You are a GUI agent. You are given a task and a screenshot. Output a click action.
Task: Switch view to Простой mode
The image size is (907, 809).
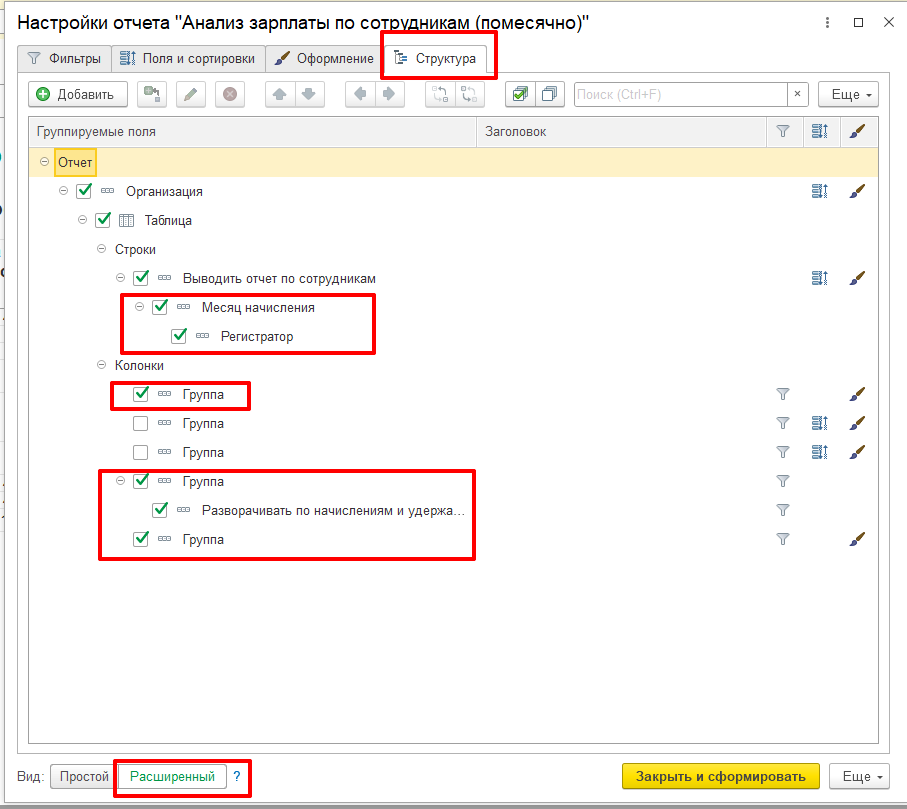pyautogui.click(x=83, y=776)
